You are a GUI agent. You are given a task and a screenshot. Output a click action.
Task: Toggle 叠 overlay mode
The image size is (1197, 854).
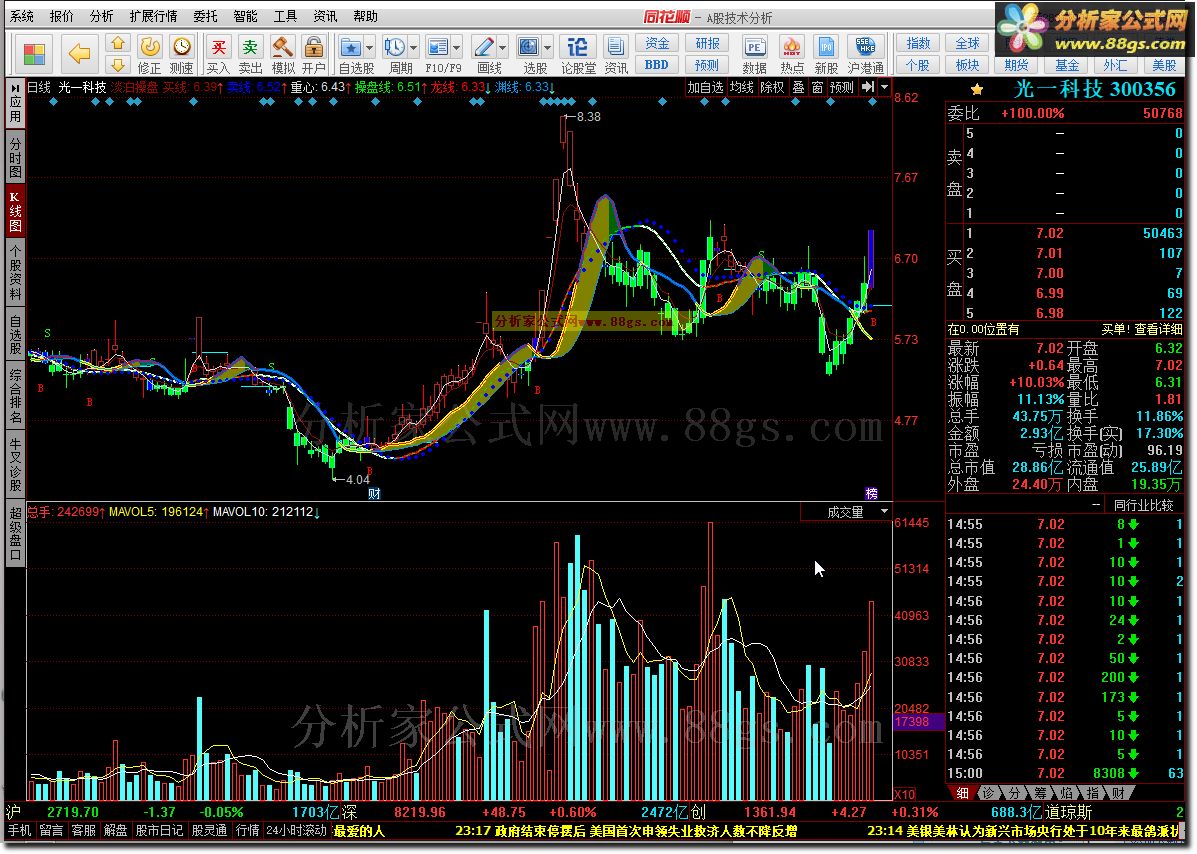799,87
